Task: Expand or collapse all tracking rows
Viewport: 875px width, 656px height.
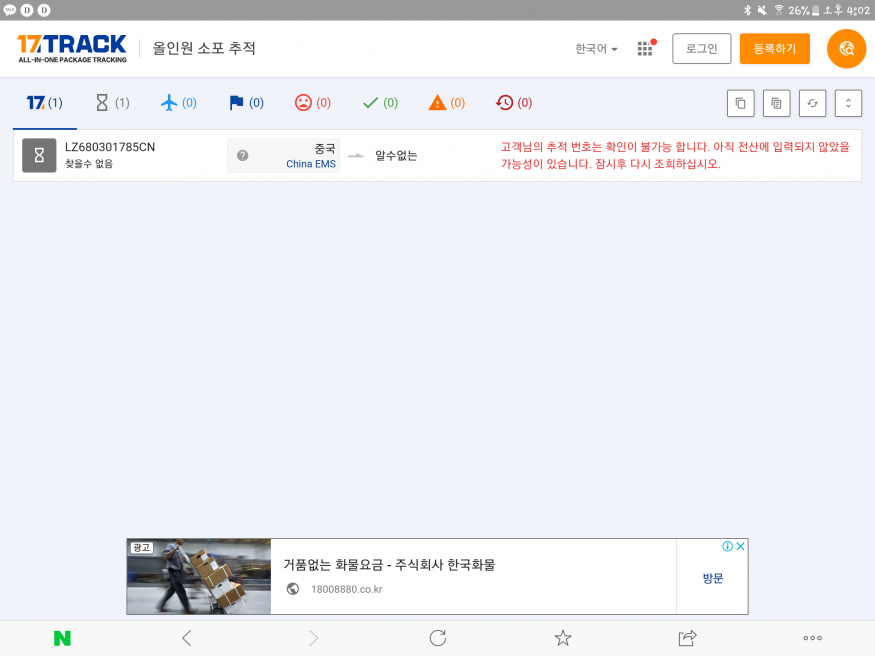Action: 848,103
